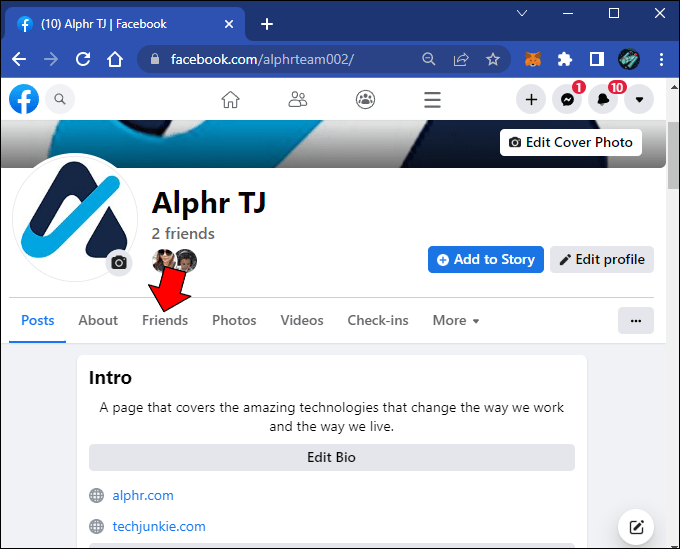This screenshot has width=680, height=549.
Task: Open the hamburger menu icon
Action: 432,100
